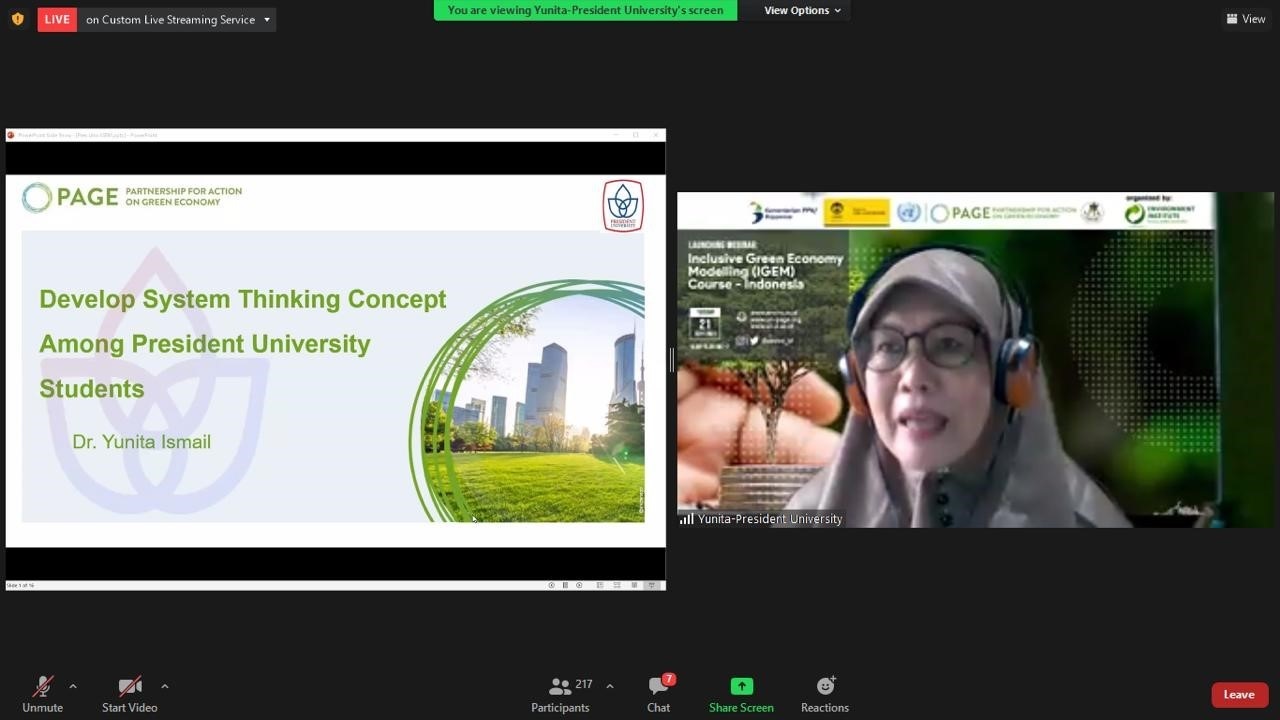
Task: Click previous slide button in PowerPoint status bar
Action: (551, 585)
